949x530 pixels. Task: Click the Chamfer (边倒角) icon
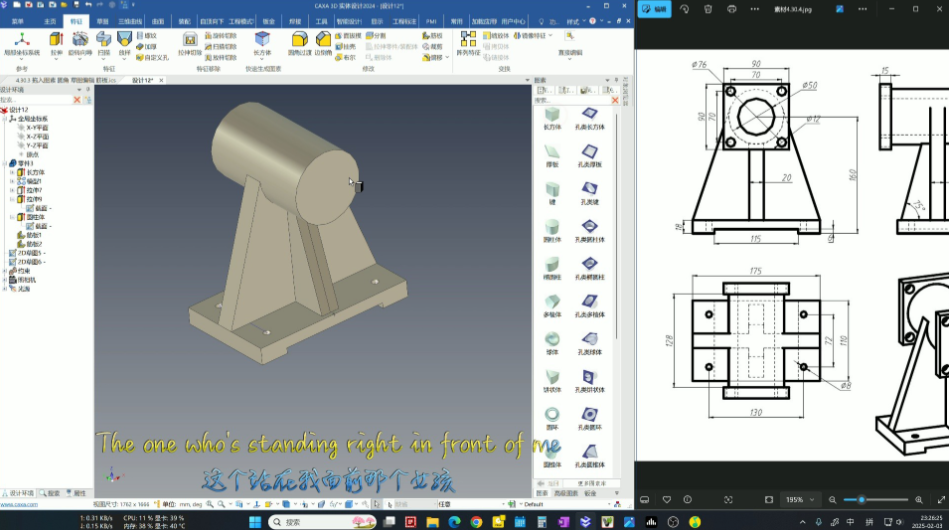[323, 40]
